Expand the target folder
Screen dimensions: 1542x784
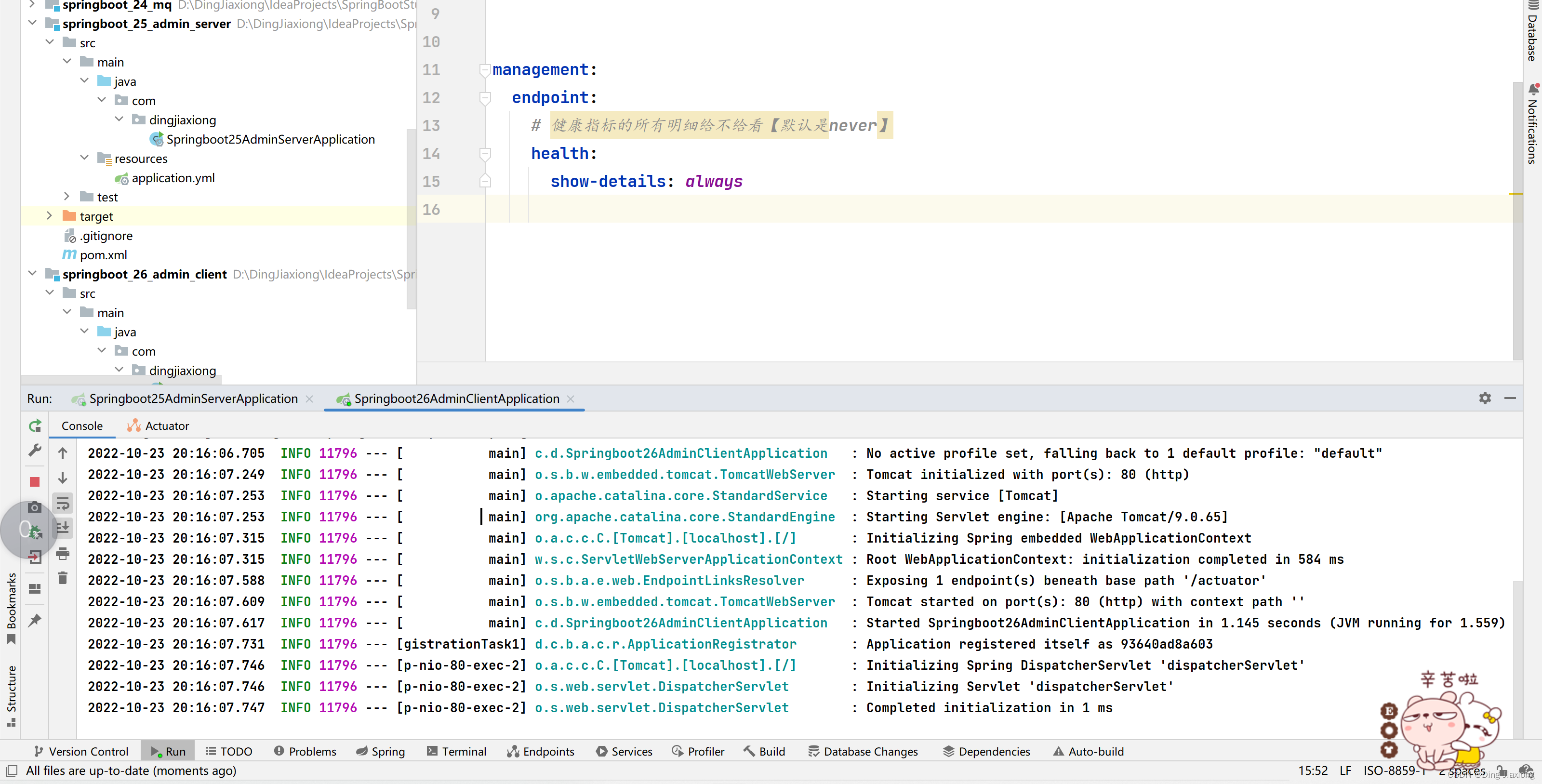(x=49, y=216)
